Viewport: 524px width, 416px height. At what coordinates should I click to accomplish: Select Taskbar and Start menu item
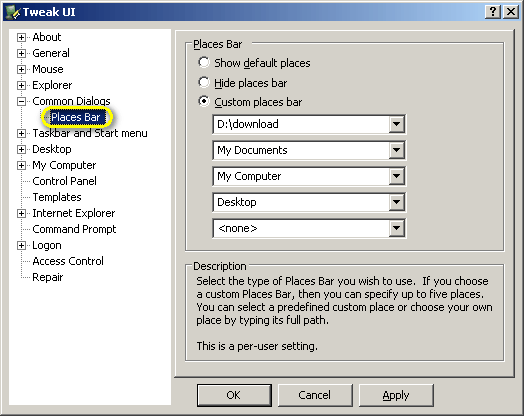point(90,133)
